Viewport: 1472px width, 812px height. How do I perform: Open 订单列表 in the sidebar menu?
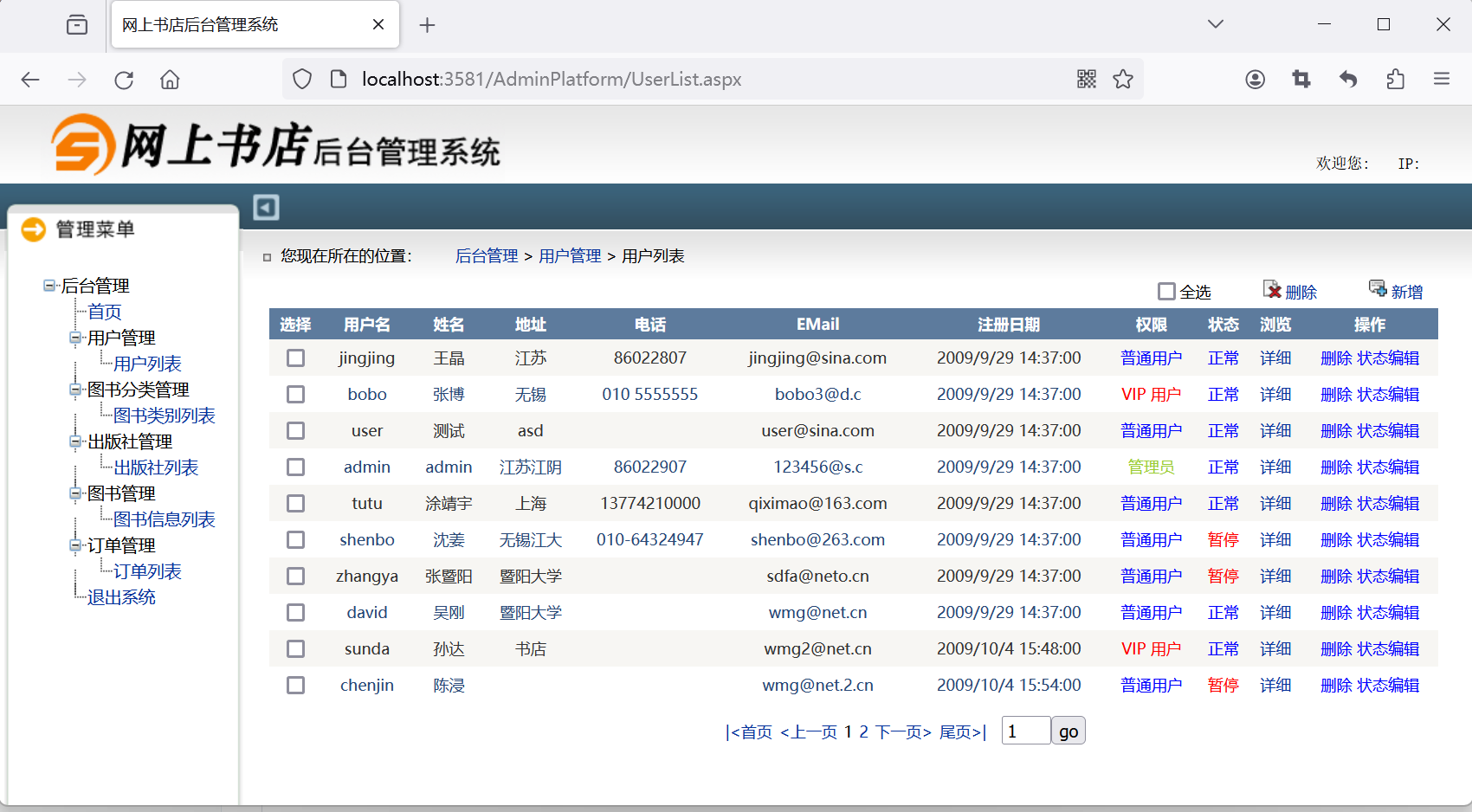[147, 571]
